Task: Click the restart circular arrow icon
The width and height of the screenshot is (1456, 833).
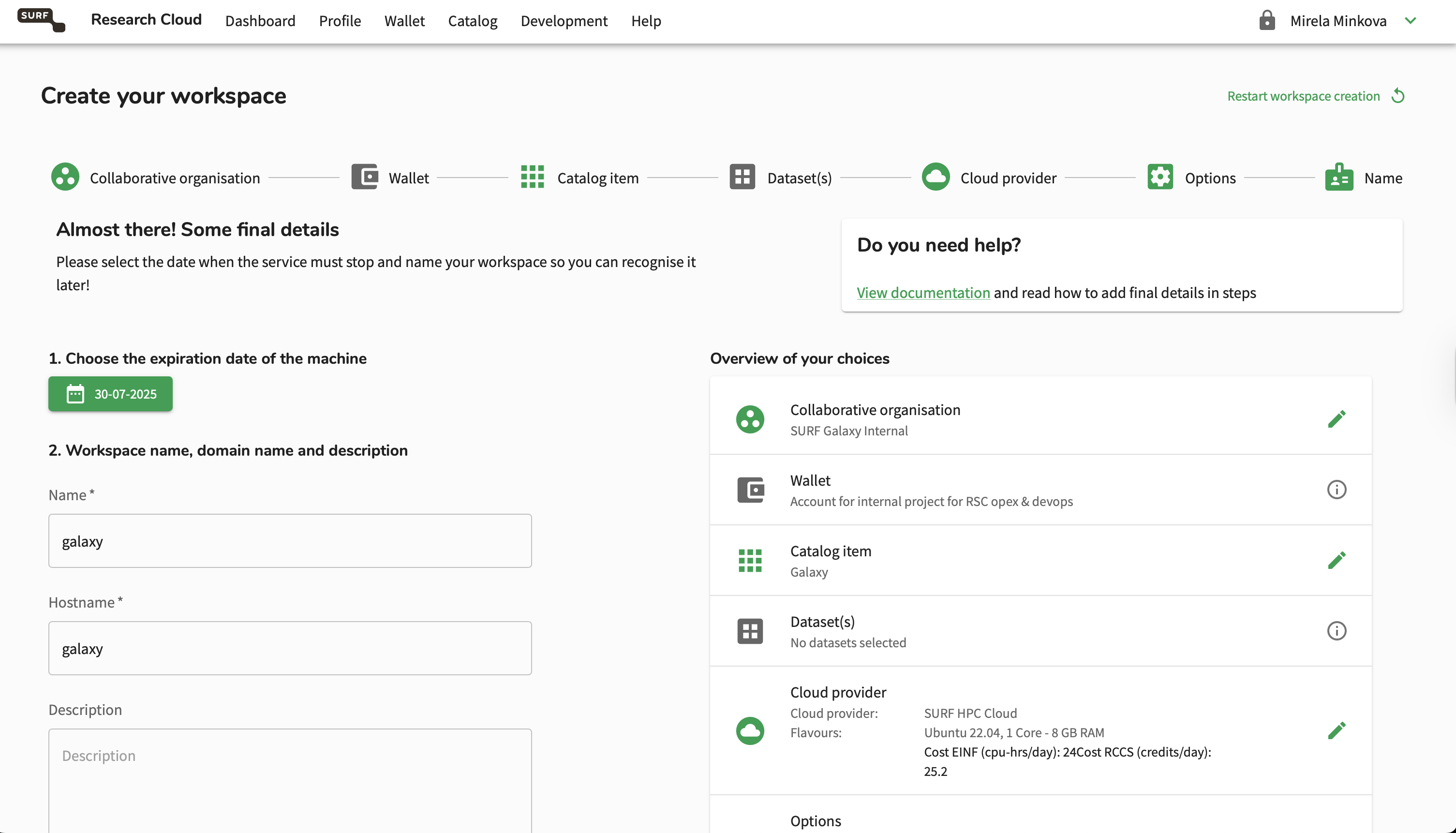Action: [x=1397, y=96]
